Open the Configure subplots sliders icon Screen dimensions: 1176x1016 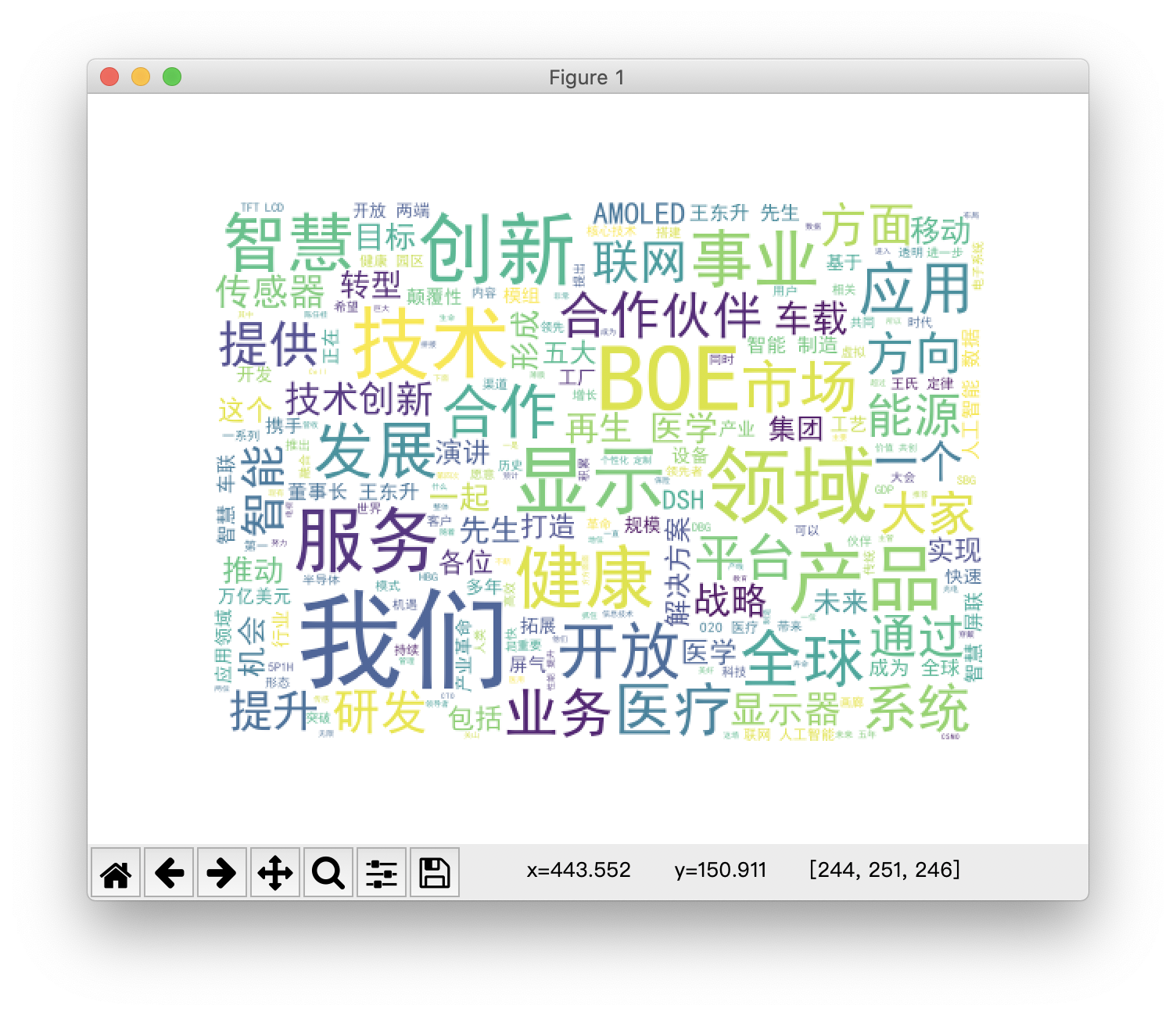pos(382,872)
